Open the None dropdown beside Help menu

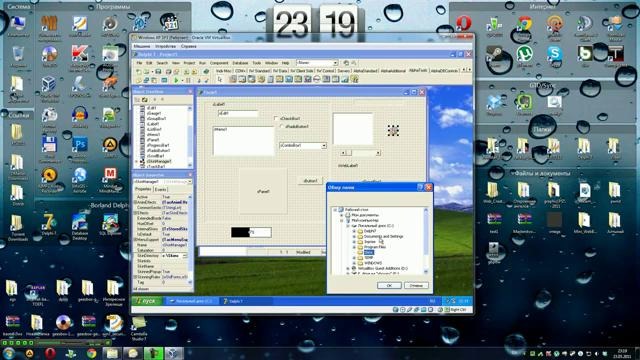(335, 63)
